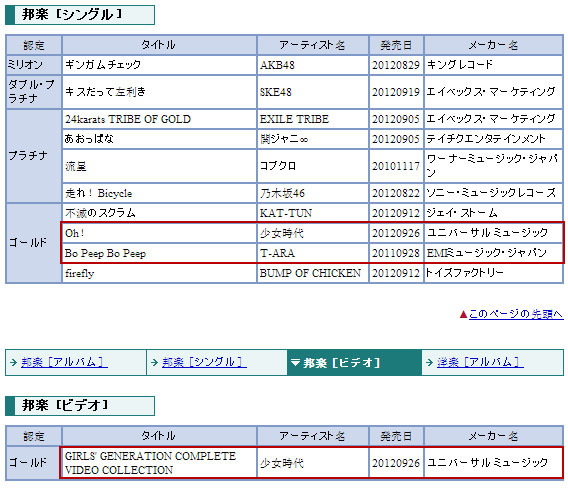Click the 24karats TRIBE OF GOLD title
The image size is (568, 503).
click(128, 119)
